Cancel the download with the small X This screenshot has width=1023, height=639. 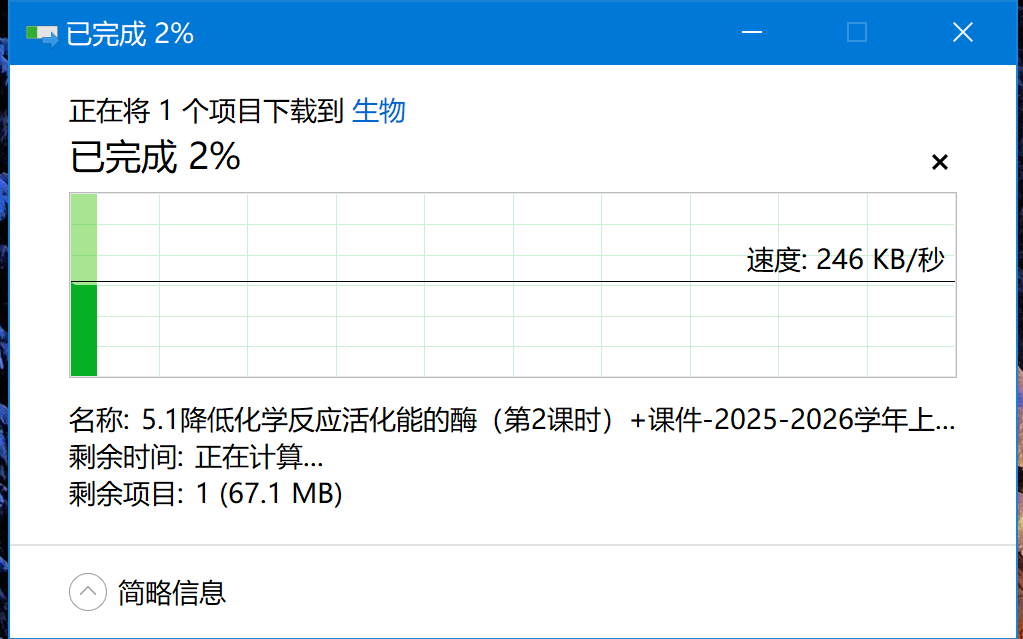click(x=939, y=162)
